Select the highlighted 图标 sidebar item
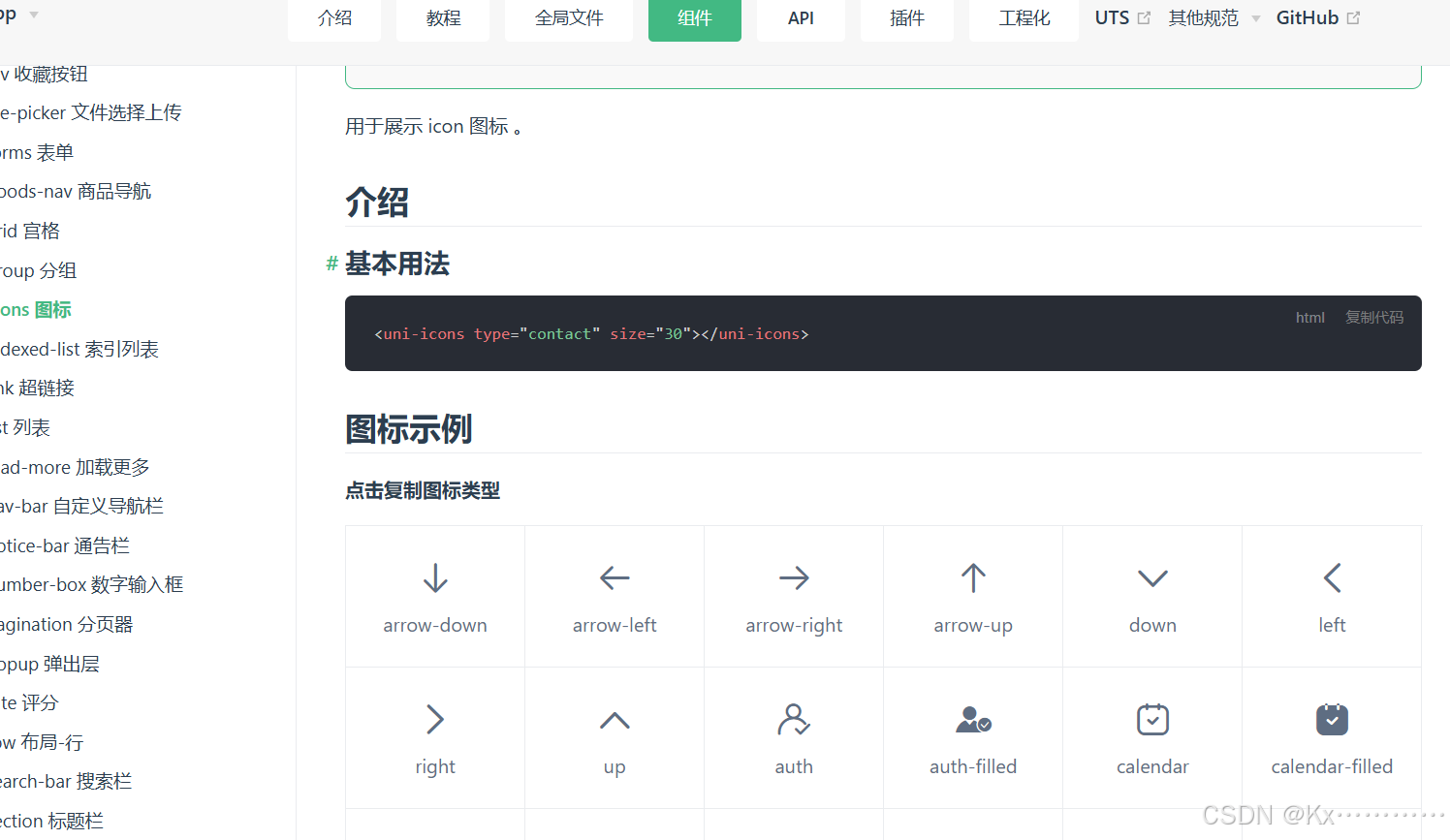 click(36, 309)
